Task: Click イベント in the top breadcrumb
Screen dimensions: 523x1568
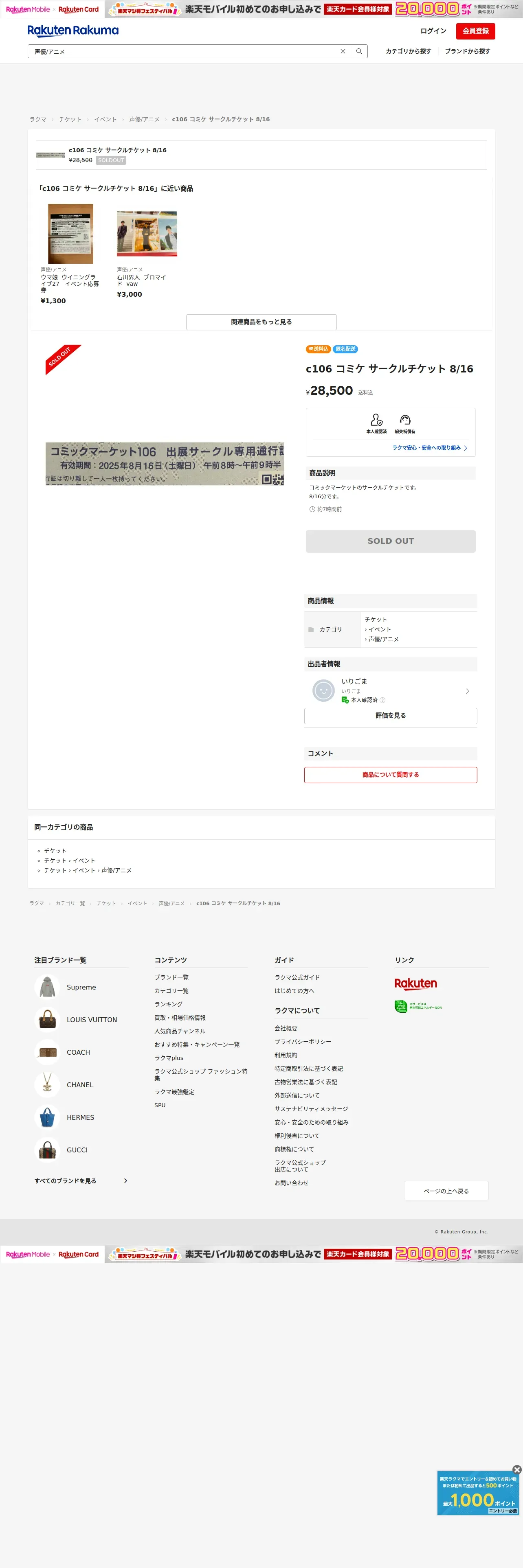Action: [105, 119]
